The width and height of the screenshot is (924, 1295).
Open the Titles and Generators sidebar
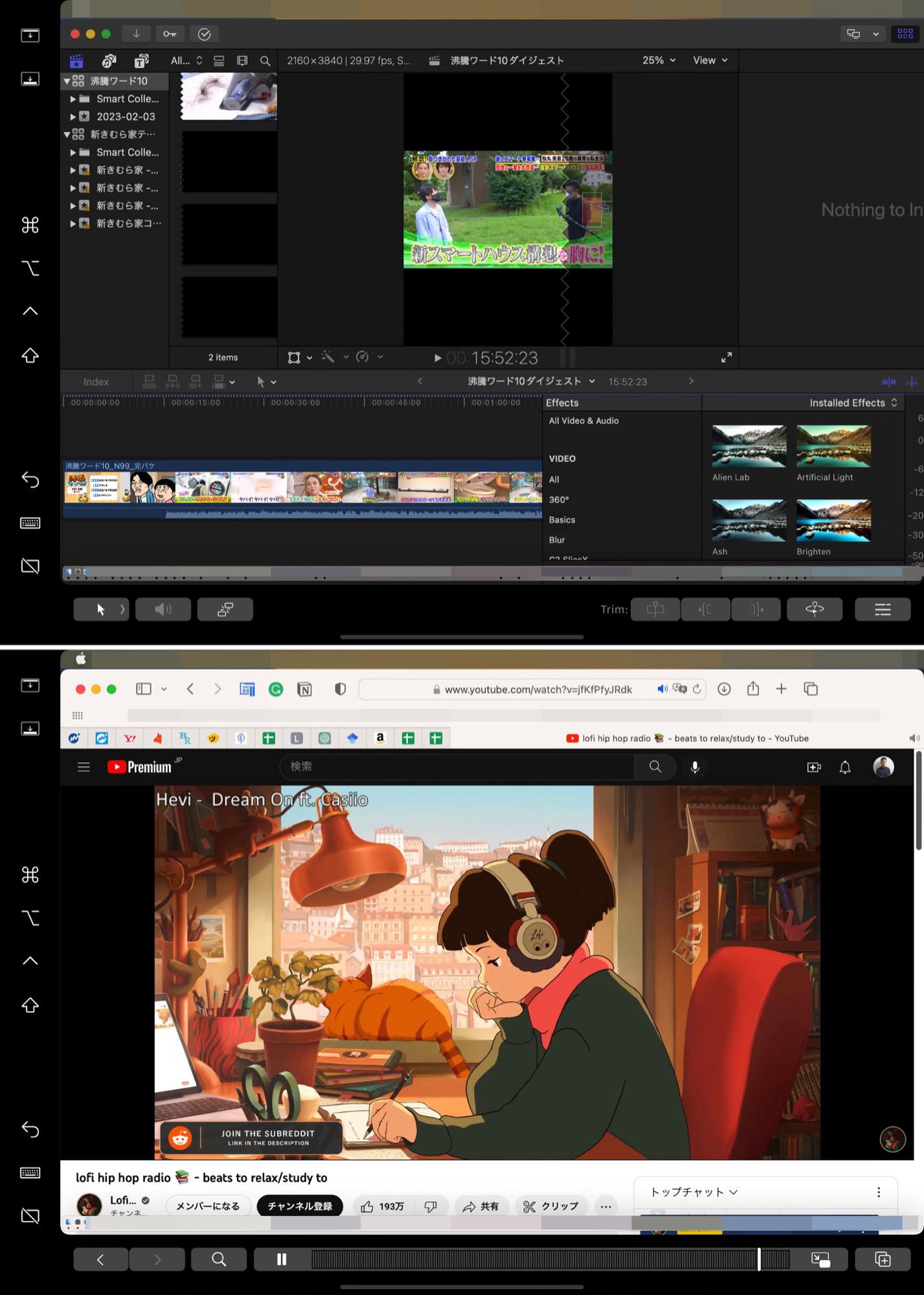pos(141,61)
